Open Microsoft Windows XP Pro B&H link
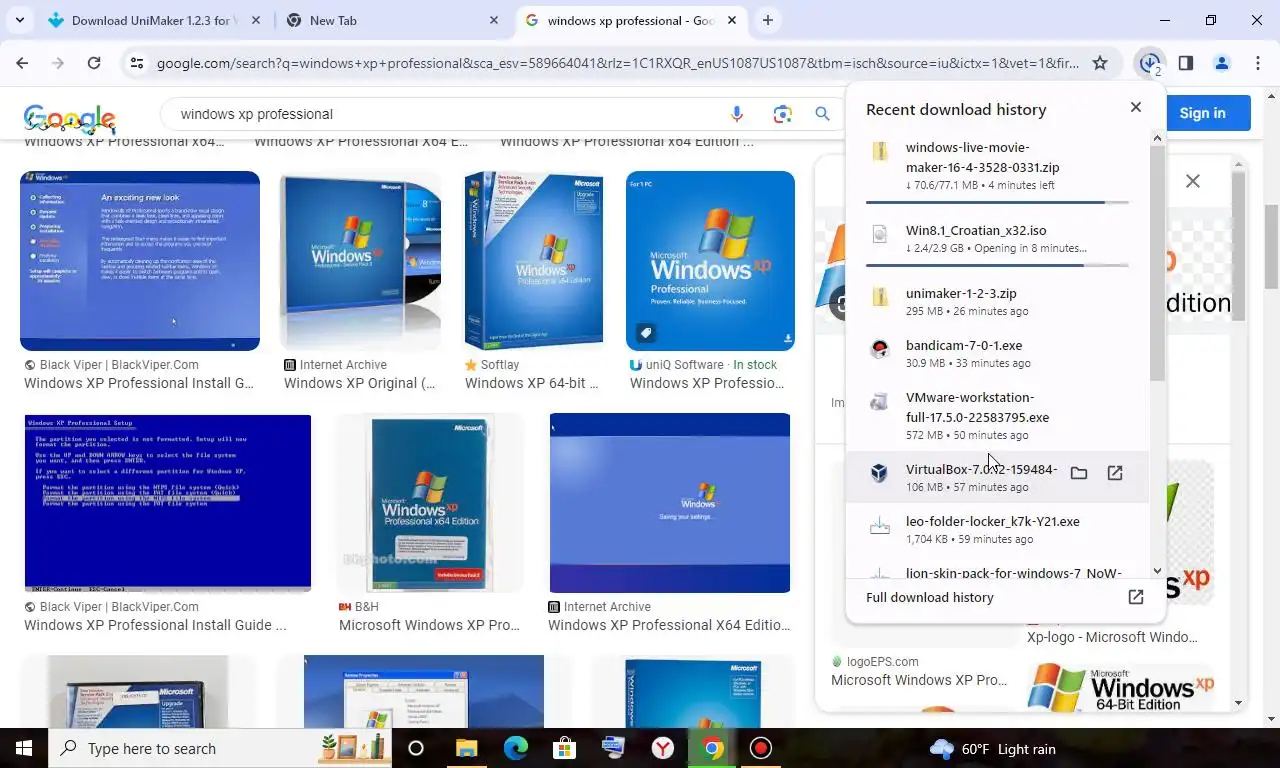This screenshot has height=768, width=1280. click(x=430, y=625)
